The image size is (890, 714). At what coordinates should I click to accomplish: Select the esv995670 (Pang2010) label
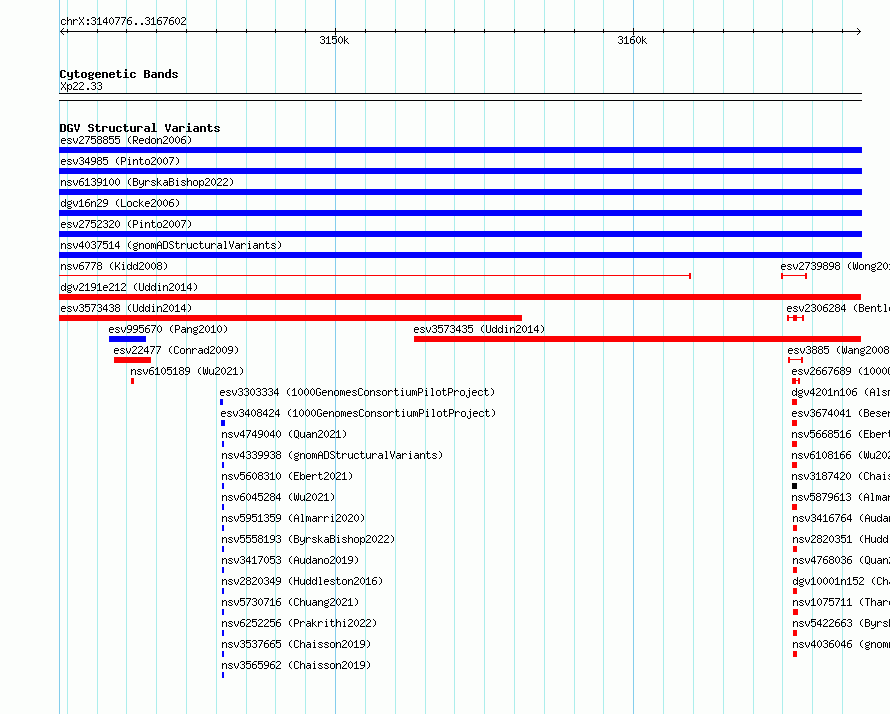point(168,329)
